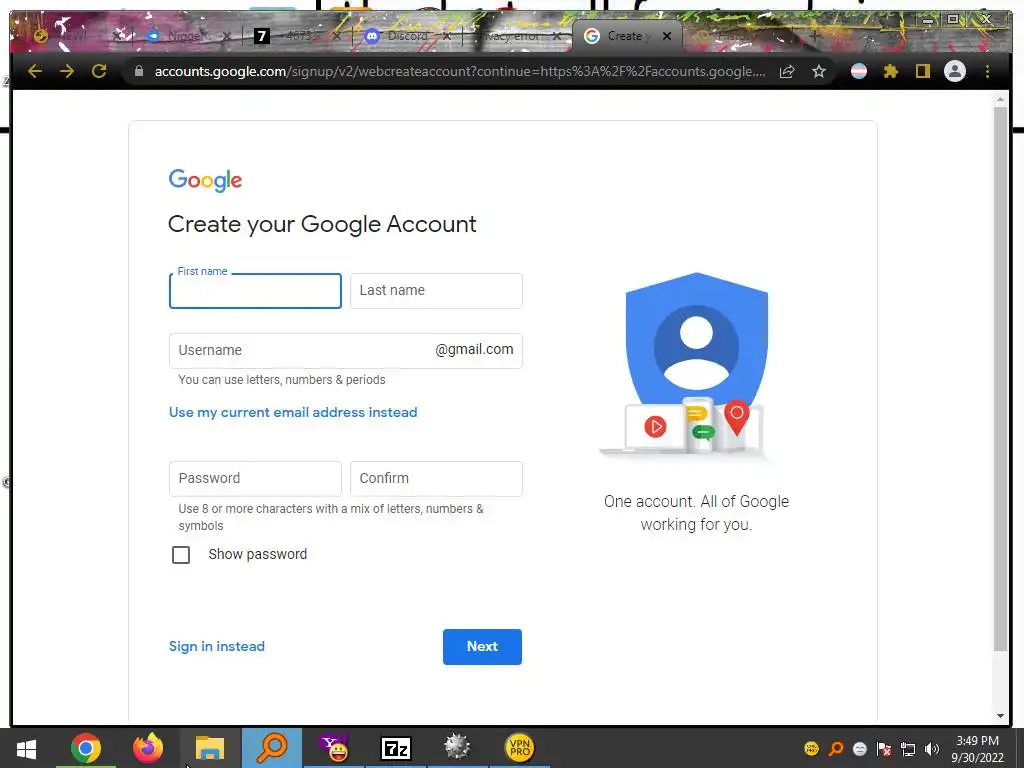Image resolution: width=1024 pixels, height=768 pixels.
Task: Open the clock showing 3:49 PM
Action: (978, 749)
